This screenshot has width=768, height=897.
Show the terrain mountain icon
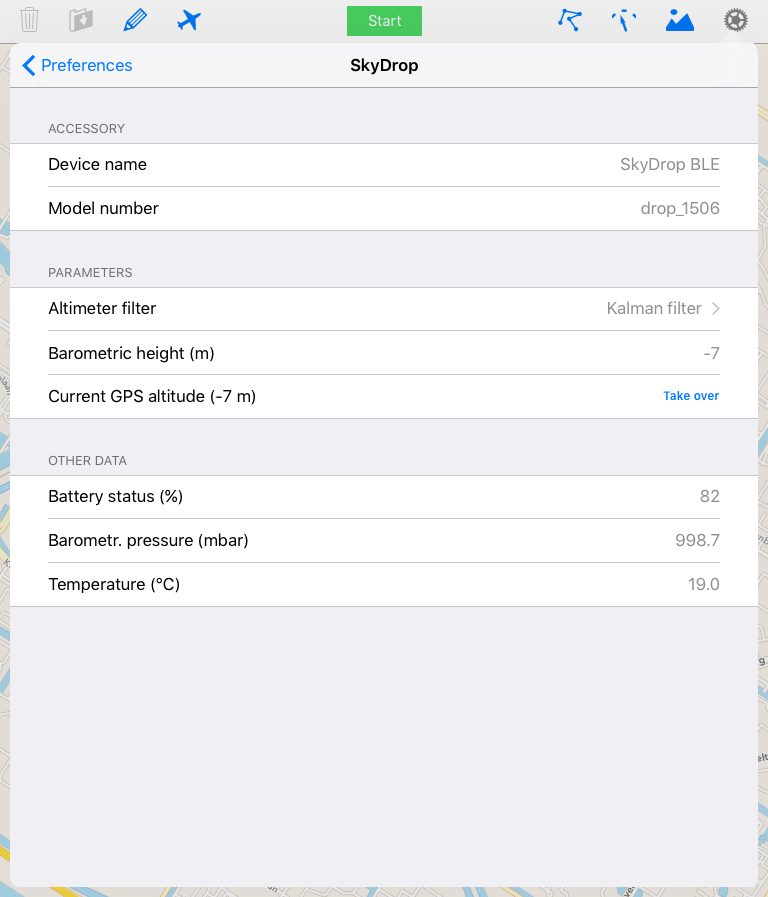click(x=679, y=20)
